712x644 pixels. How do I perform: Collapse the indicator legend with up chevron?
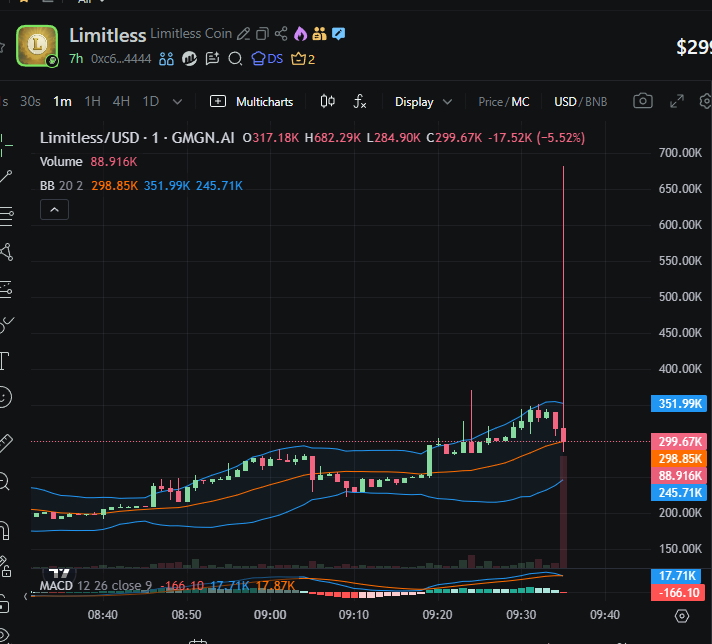point(54,209)
